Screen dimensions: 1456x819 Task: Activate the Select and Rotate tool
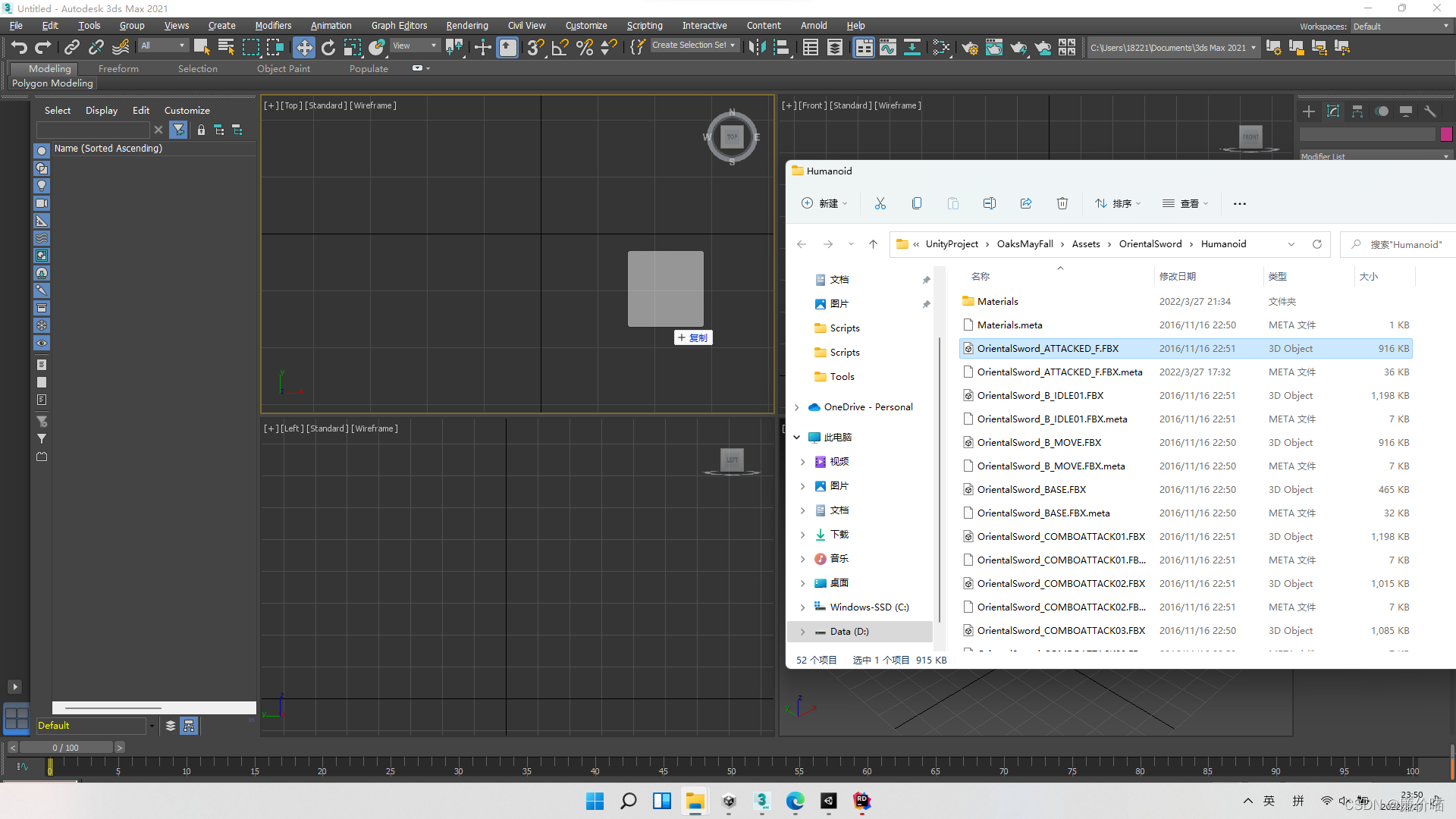pos(328,47)
